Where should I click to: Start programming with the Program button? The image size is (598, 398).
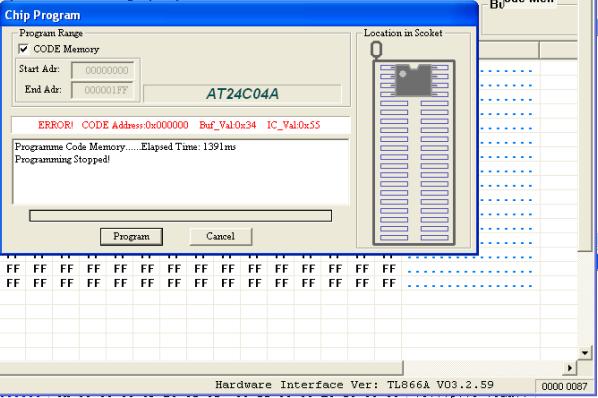131,236
